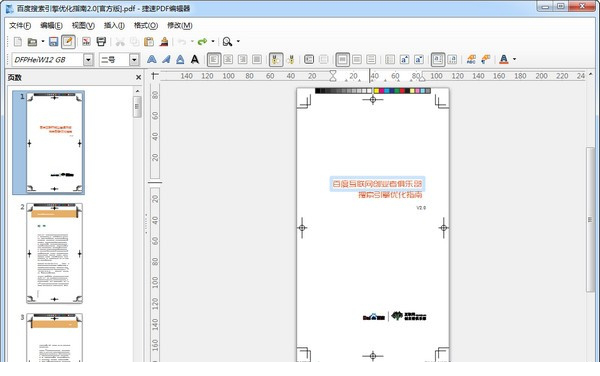The width and height of the screenshot is (600, 376).
Task: Open Character dialog via orange ABC icon
Action: pyautogui.click(x=471, y=59)
